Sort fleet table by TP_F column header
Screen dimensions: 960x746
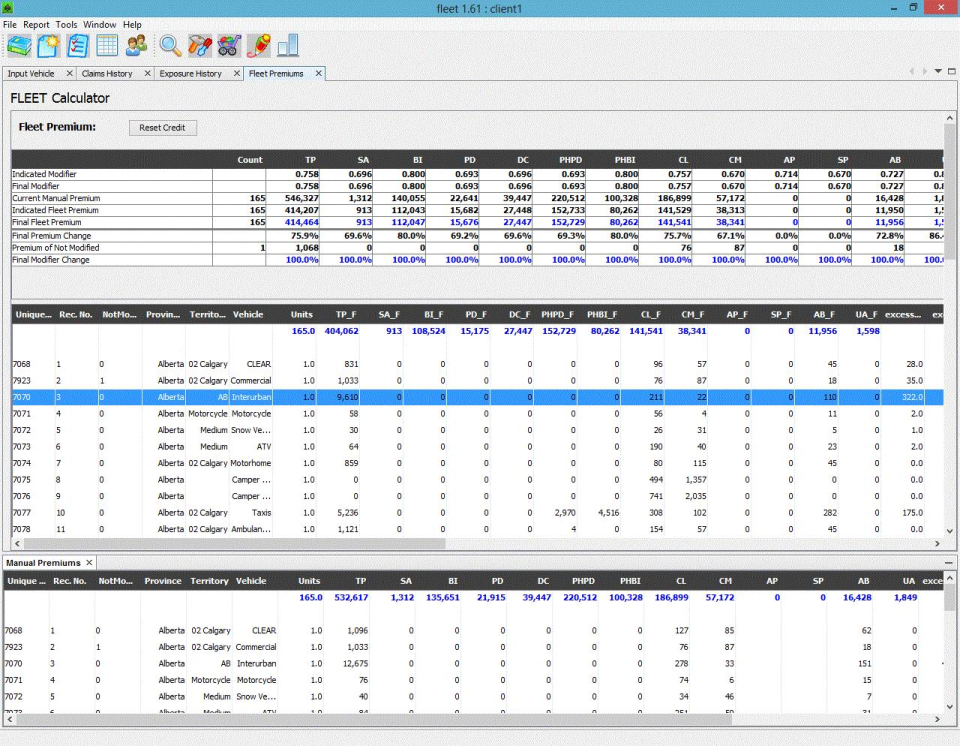[x=346, y=314]
